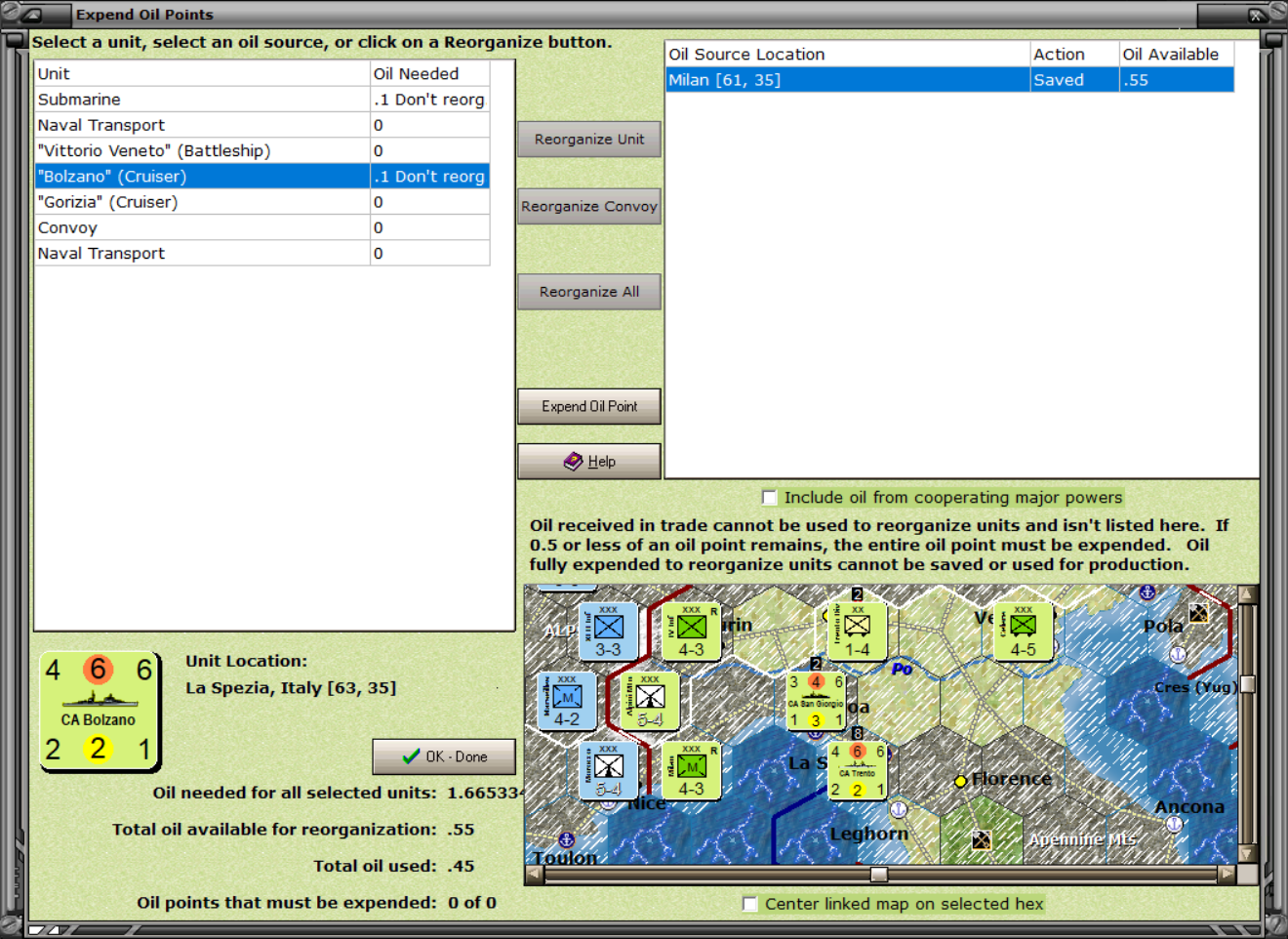Click the blue 5-4 mountain counter near Nice

(x=608, y=770)
